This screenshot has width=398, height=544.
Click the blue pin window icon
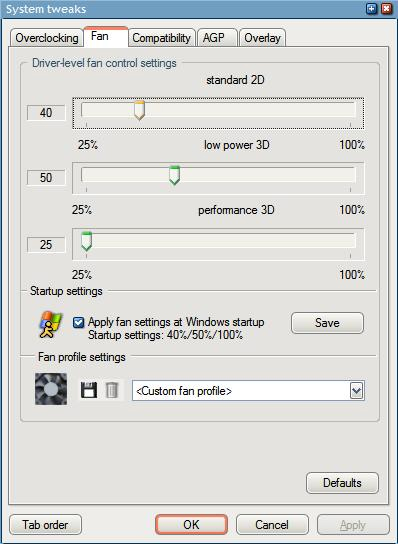coord(371,9)
